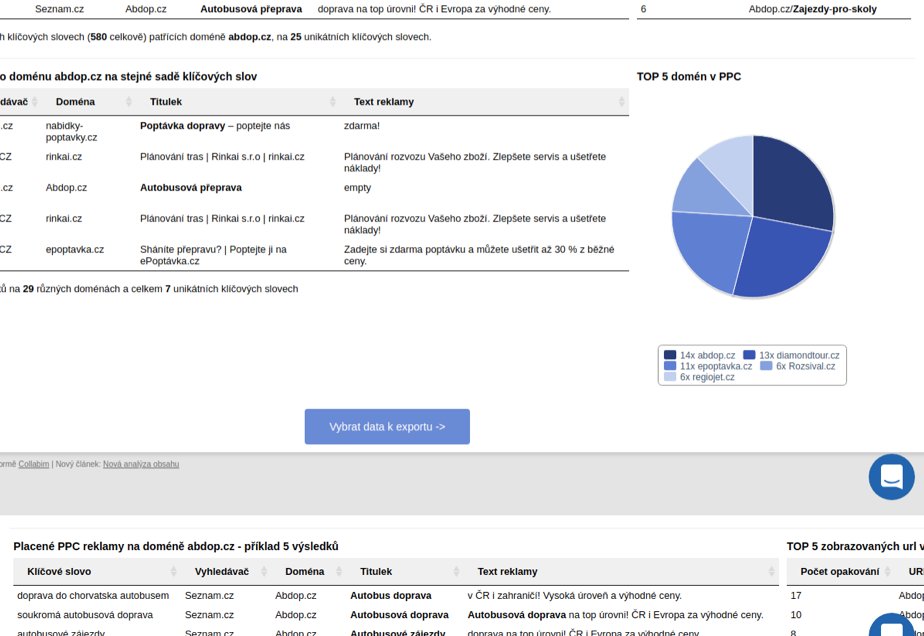Click epoptavka.cz domain cell
The width and height of the screenshot is (924, 636).
click(x=75, y=249)
